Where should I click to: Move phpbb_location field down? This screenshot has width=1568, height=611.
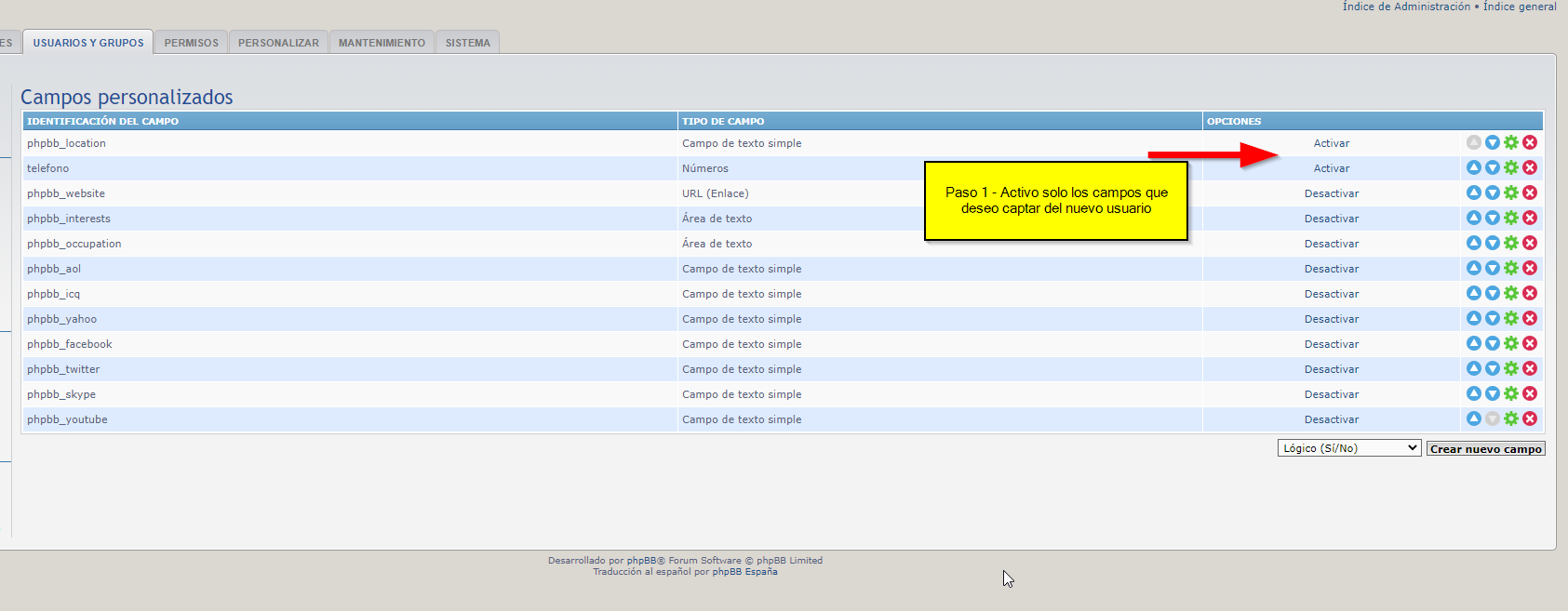tap(1492, 142)
